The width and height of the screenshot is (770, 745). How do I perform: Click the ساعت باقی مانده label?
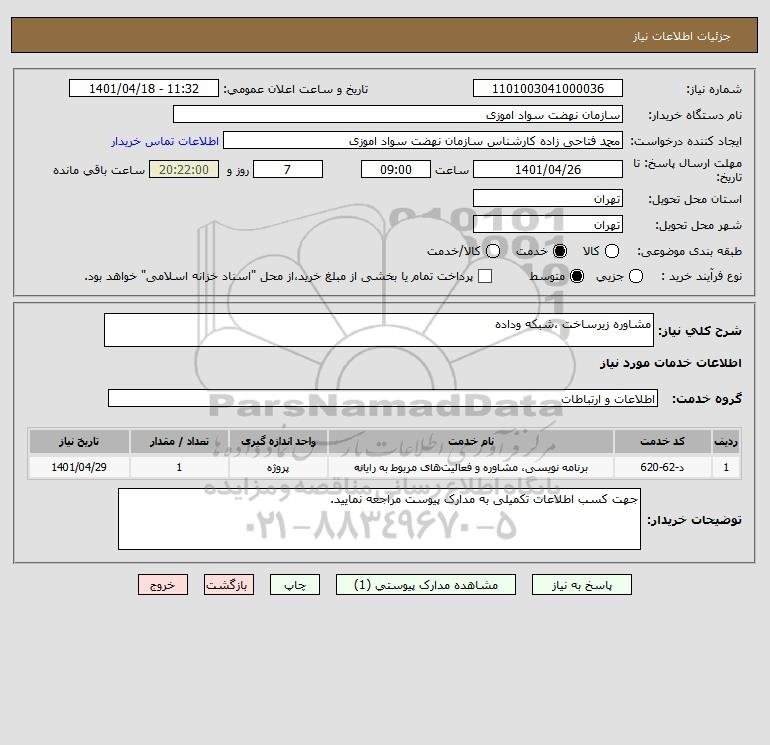click(x=99, y=170)
